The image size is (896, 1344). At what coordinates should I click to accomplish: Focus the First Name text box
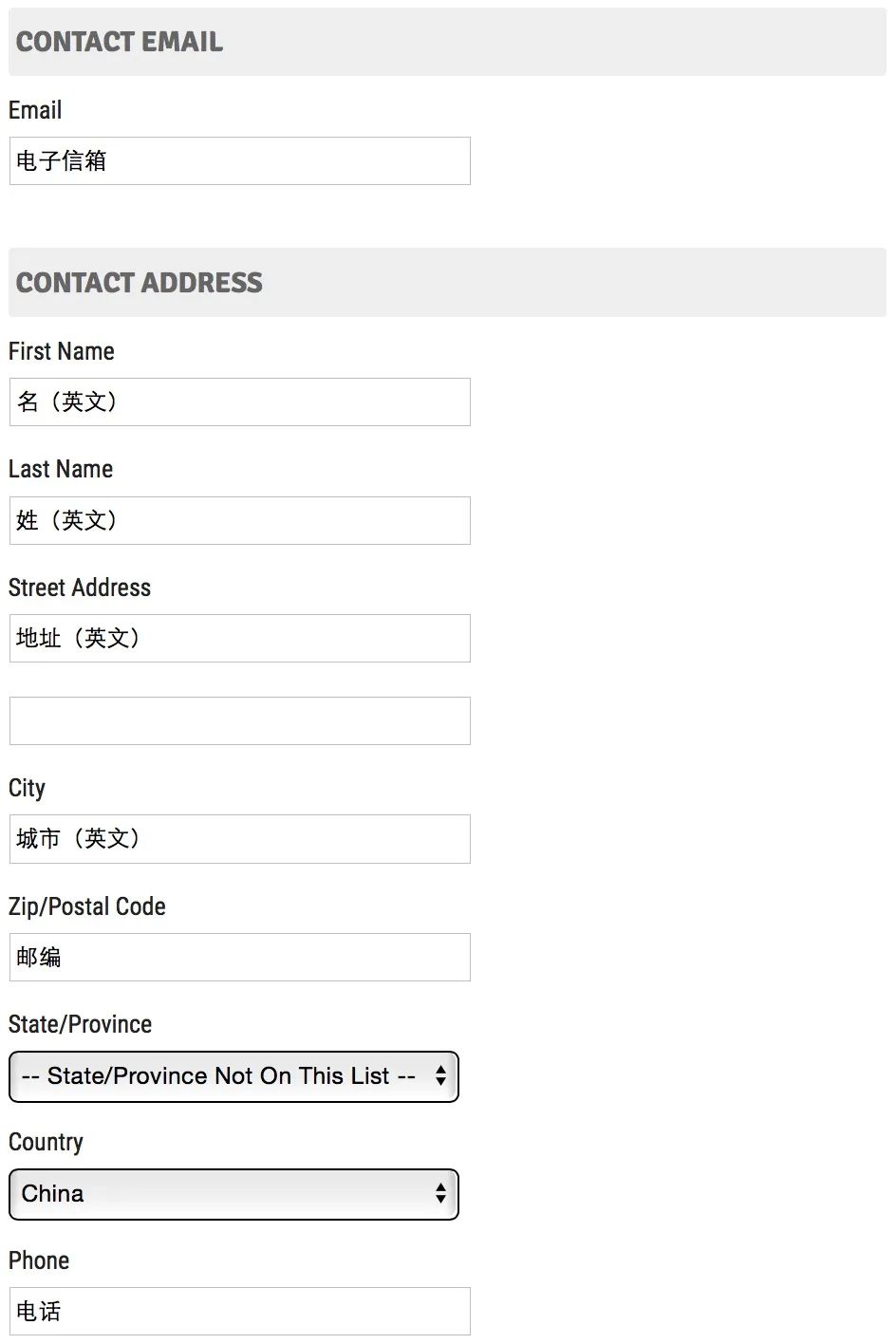coord(239,401)
